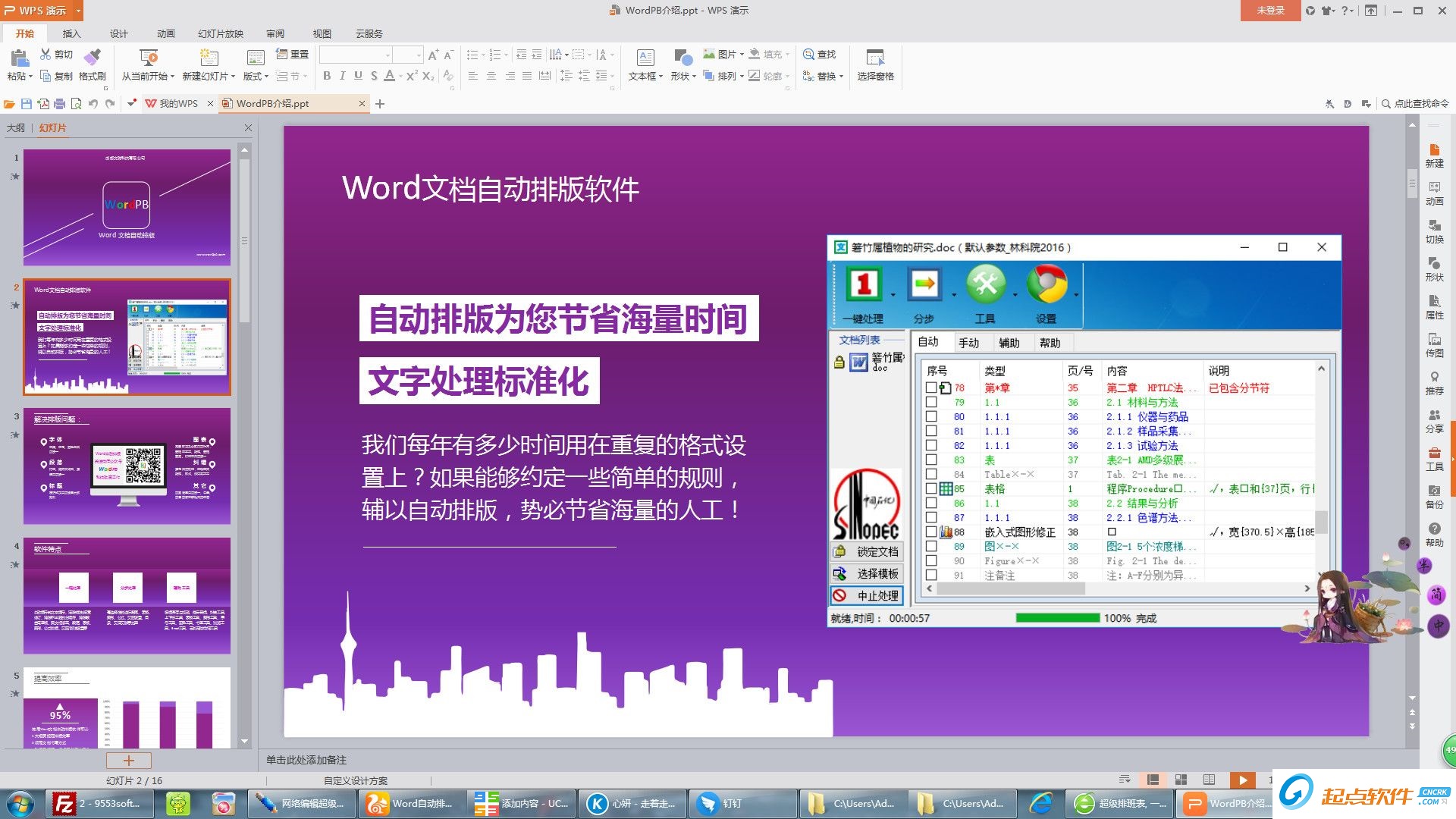Open the Layout (版式) dropdown
Screen dimensions: 1456x819
pos(256,76)
